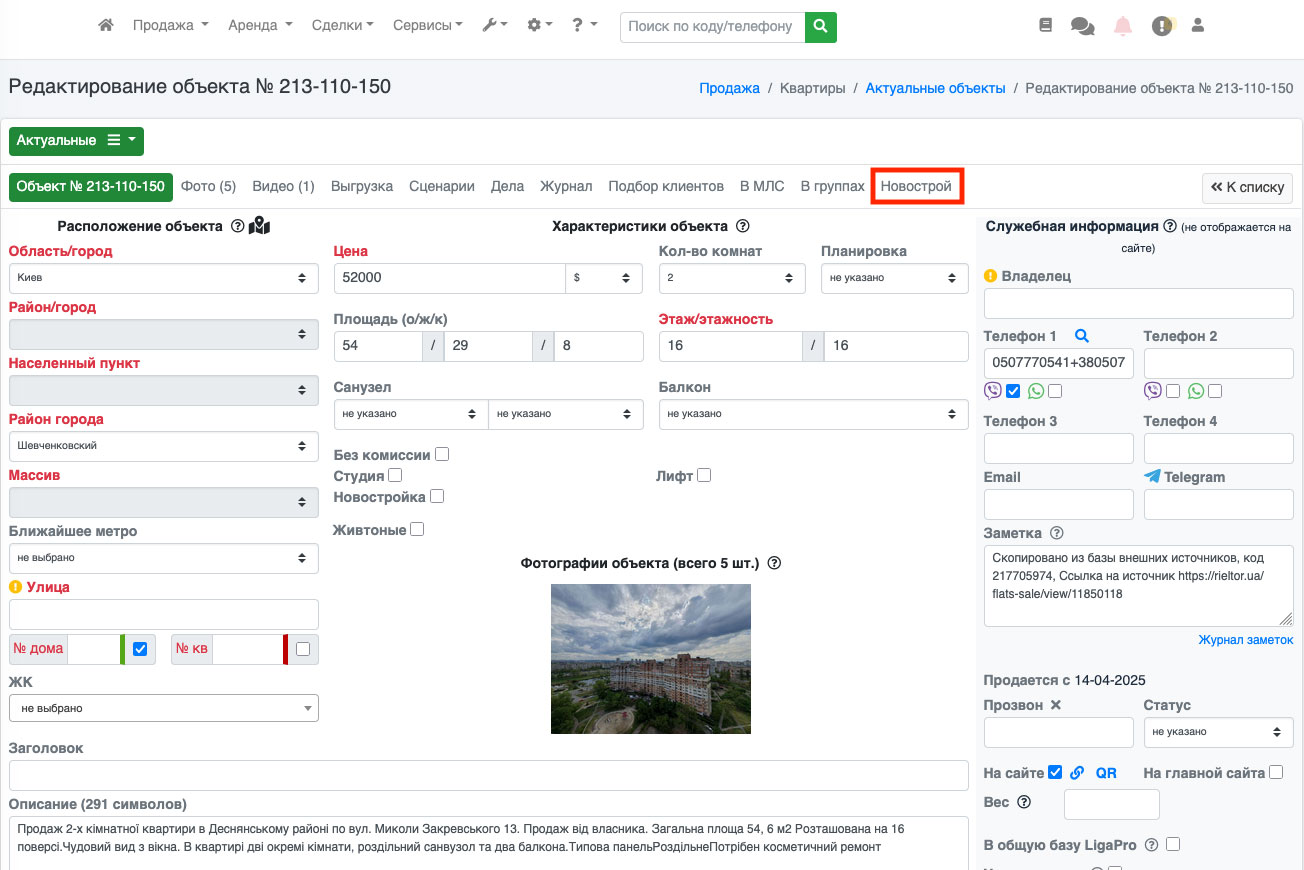
Task: Toggle the Лифт checkbox
Action: [x=704, y=475]
